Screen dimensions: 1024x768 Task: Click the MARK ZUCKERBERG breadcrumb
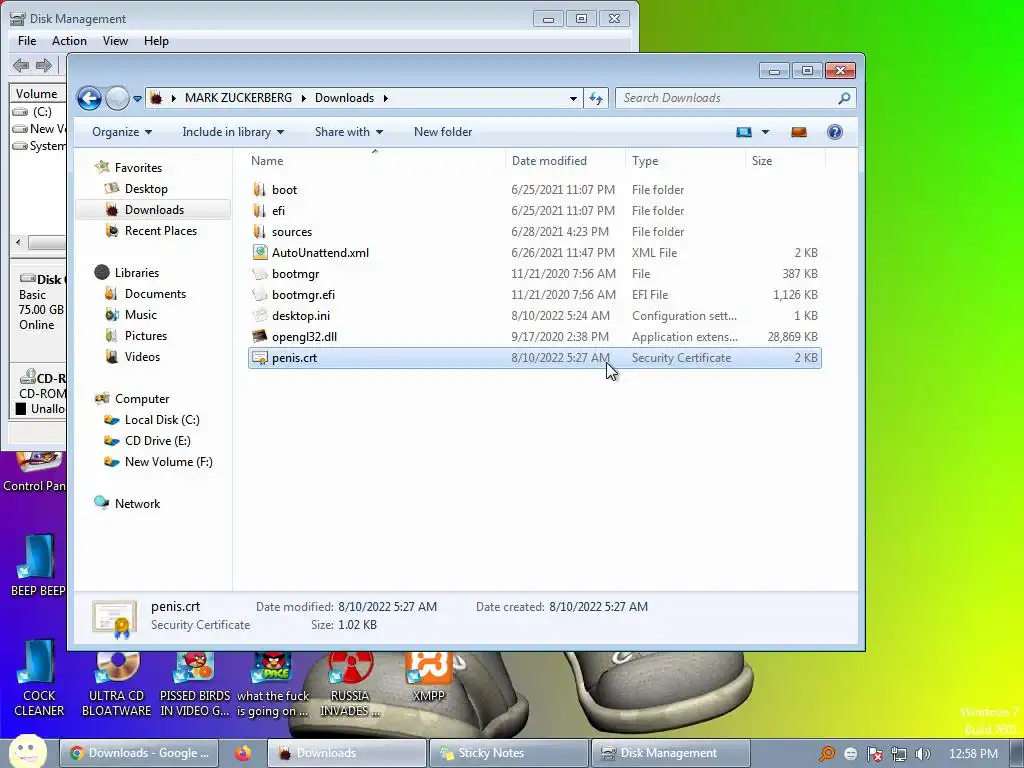(x=238, y=98)
